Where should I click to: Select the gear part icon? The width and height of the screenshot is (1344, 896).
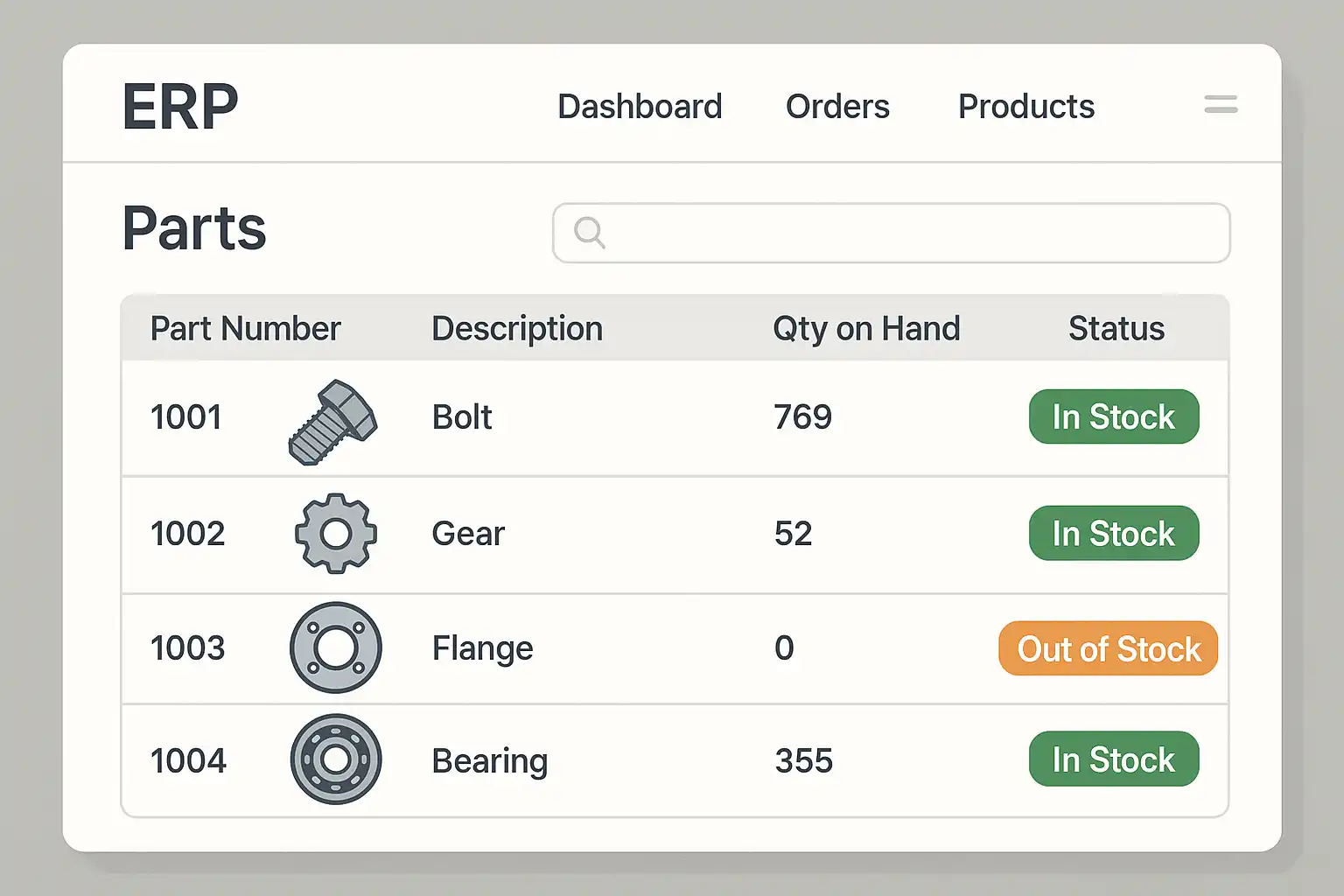[x=336, y=534]
